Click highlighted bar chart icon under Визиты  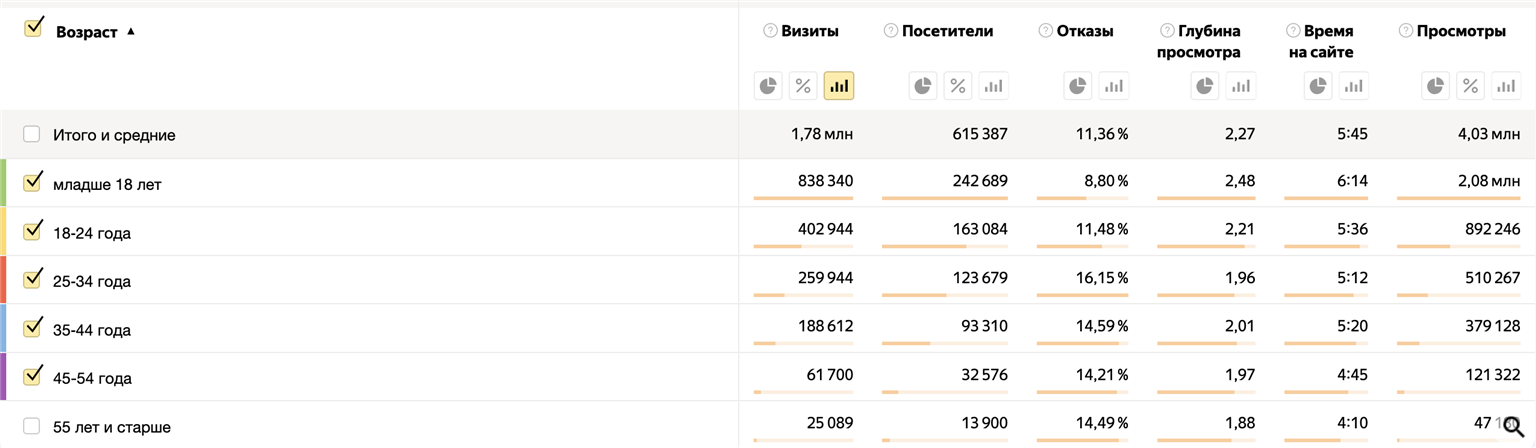[x=838, y=86]
